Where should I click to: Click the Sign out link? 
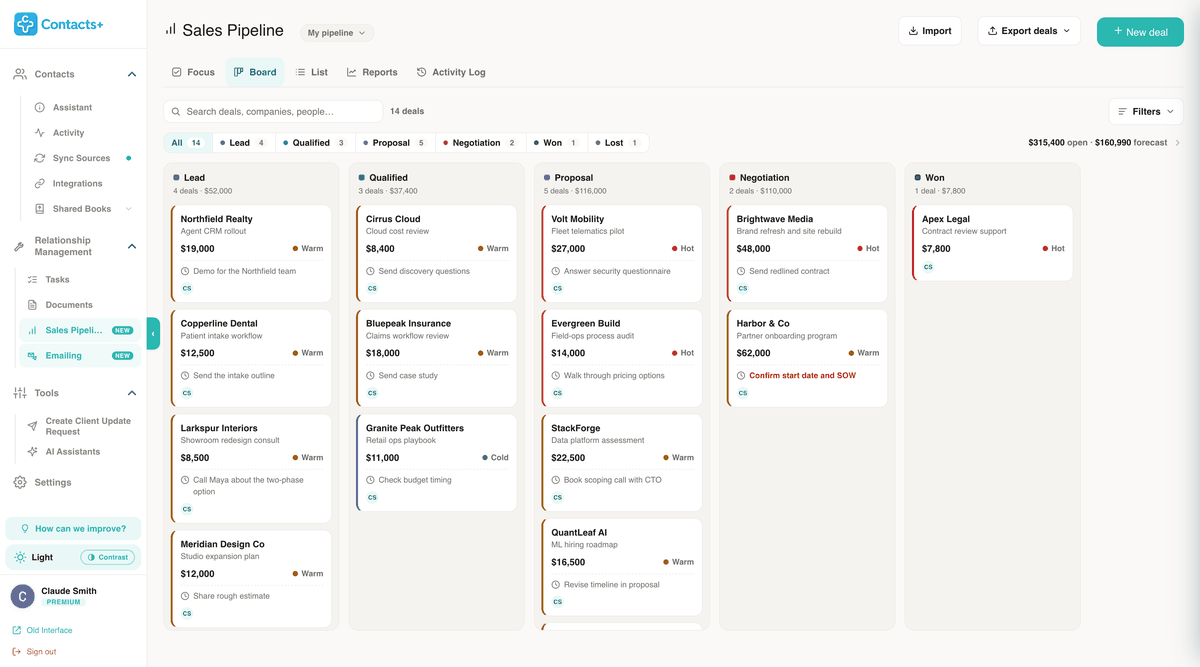[x=34, y=652]
